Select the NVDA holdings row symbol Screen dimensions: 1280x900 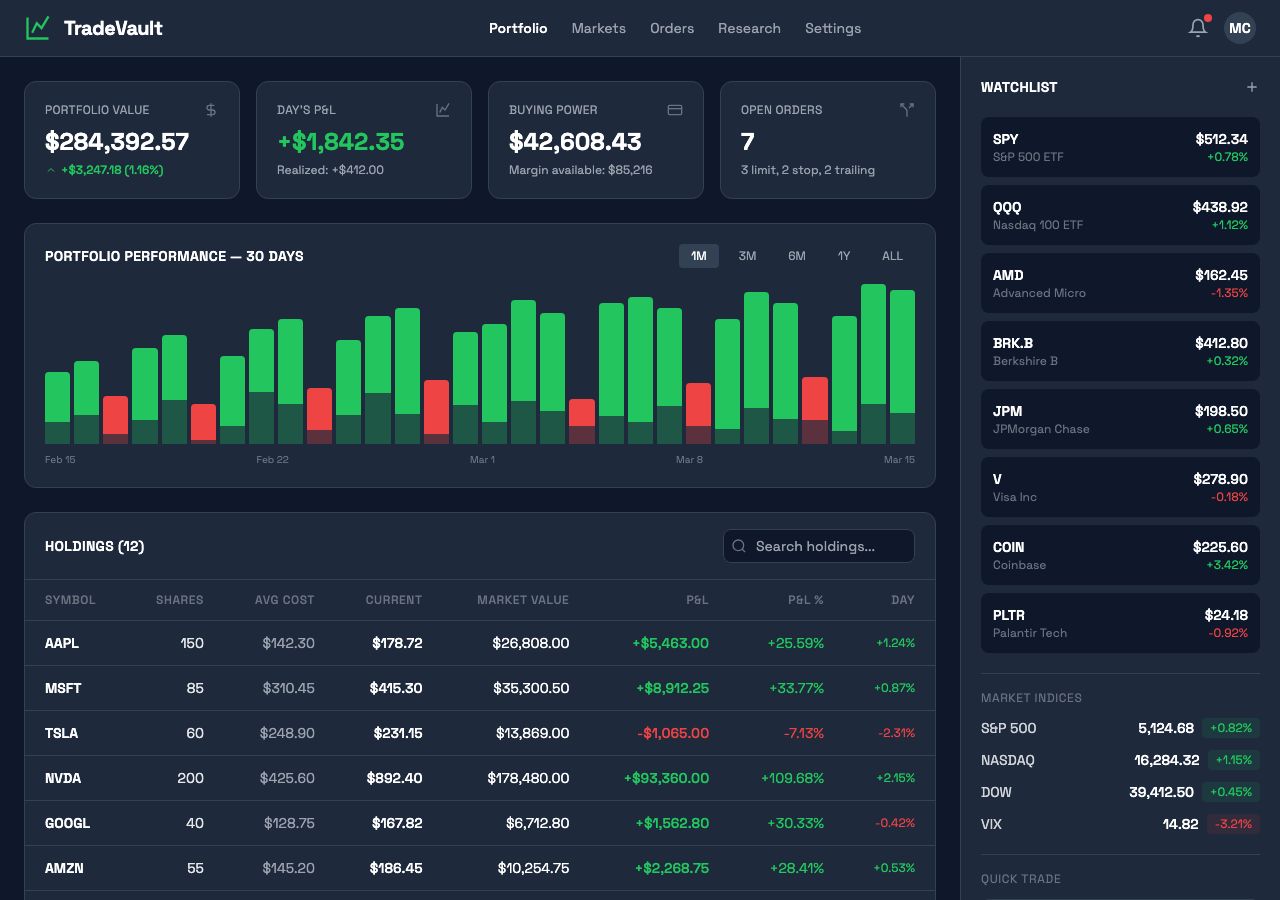click(63, 778)
